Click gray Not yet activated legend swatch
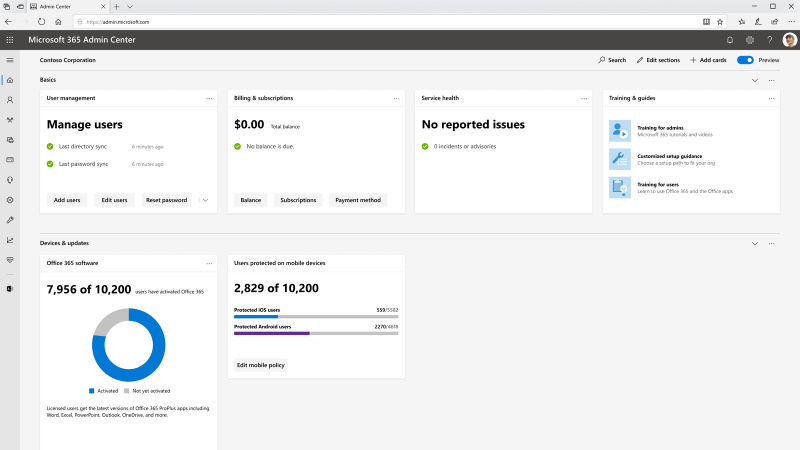 coord(127,391)
